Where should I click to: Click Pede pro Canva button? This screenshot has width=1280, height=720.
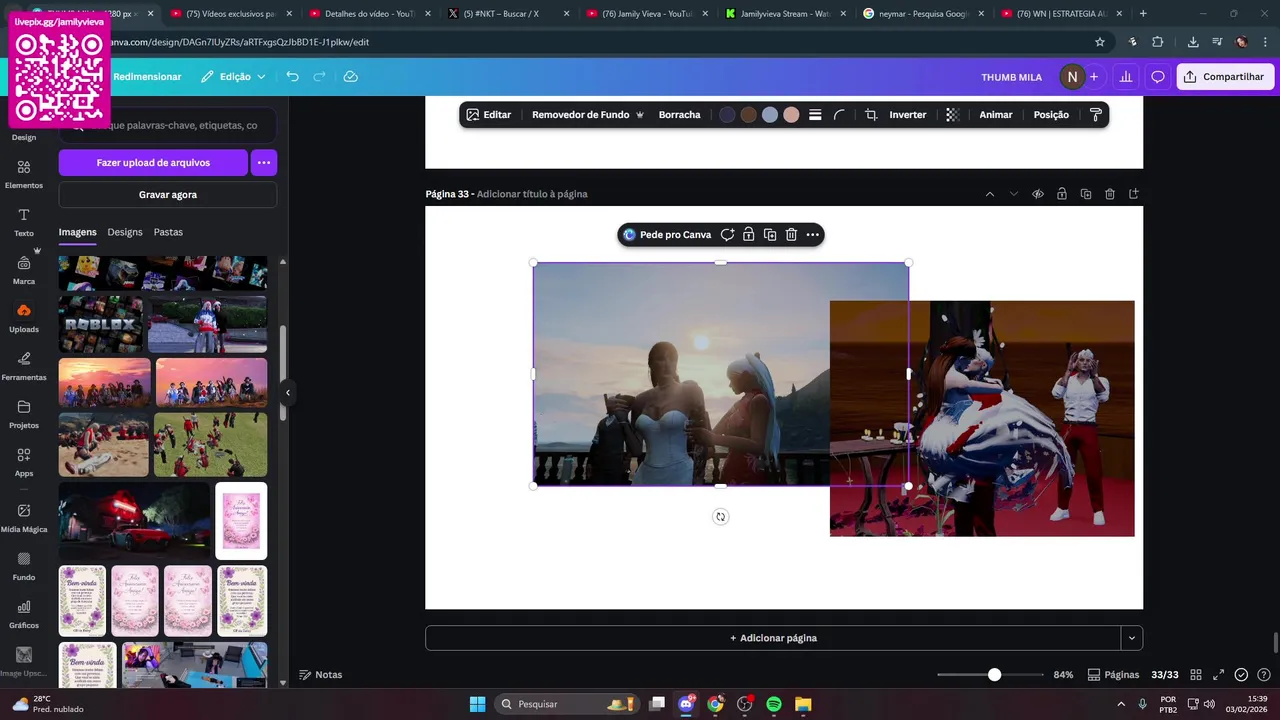(x=667, y=235)
